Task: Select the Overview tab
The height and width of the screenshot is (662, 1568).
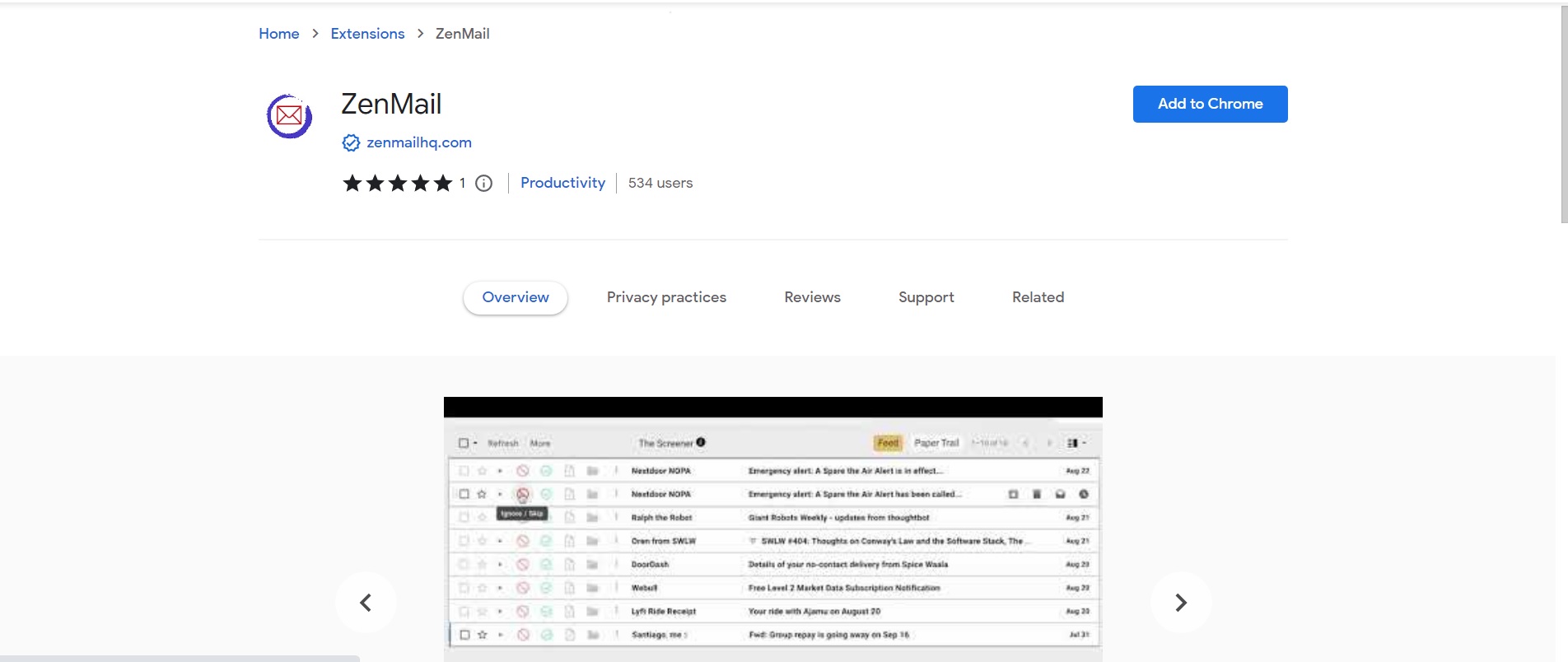Action: coord(516,297)
